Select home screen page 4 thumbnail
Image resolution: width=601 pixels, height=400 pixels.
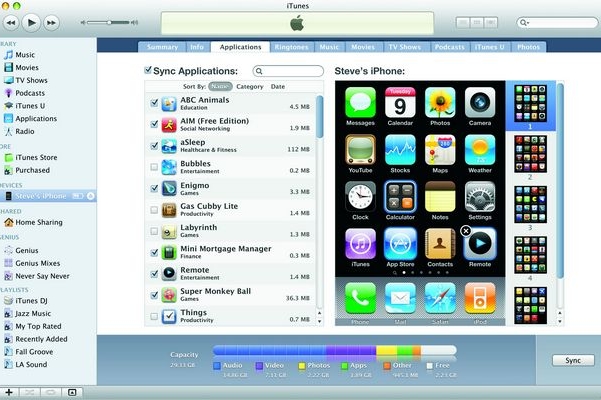[530, 255]
